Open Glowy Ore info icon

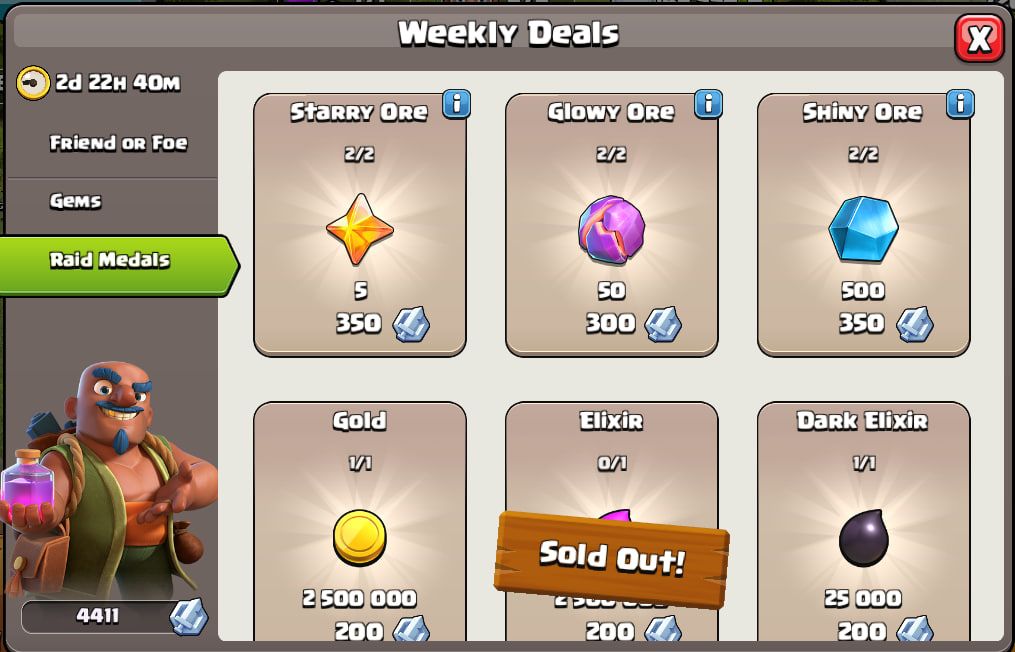pyautogui.click(x=708, y=104)
